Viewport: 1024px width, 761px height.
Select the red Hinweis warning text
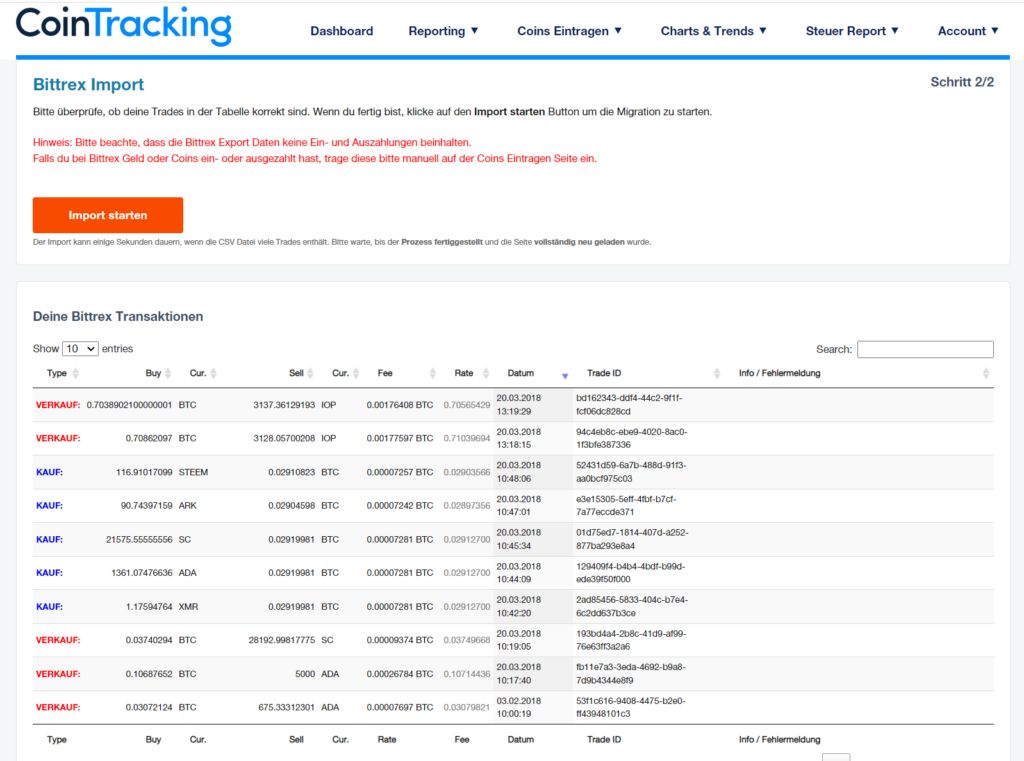pos(315,150)
